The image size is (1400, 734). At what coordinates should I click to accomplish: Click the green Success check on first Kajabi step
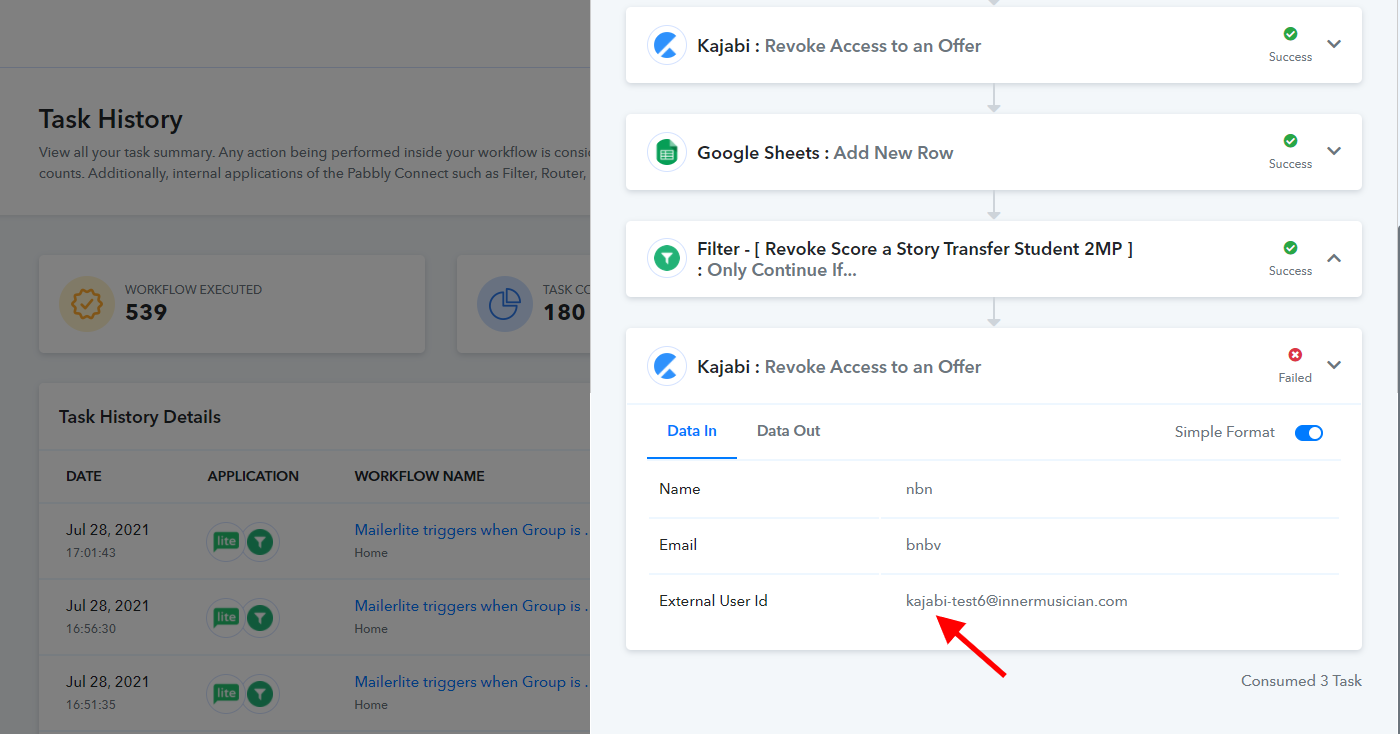(1290, 34)
